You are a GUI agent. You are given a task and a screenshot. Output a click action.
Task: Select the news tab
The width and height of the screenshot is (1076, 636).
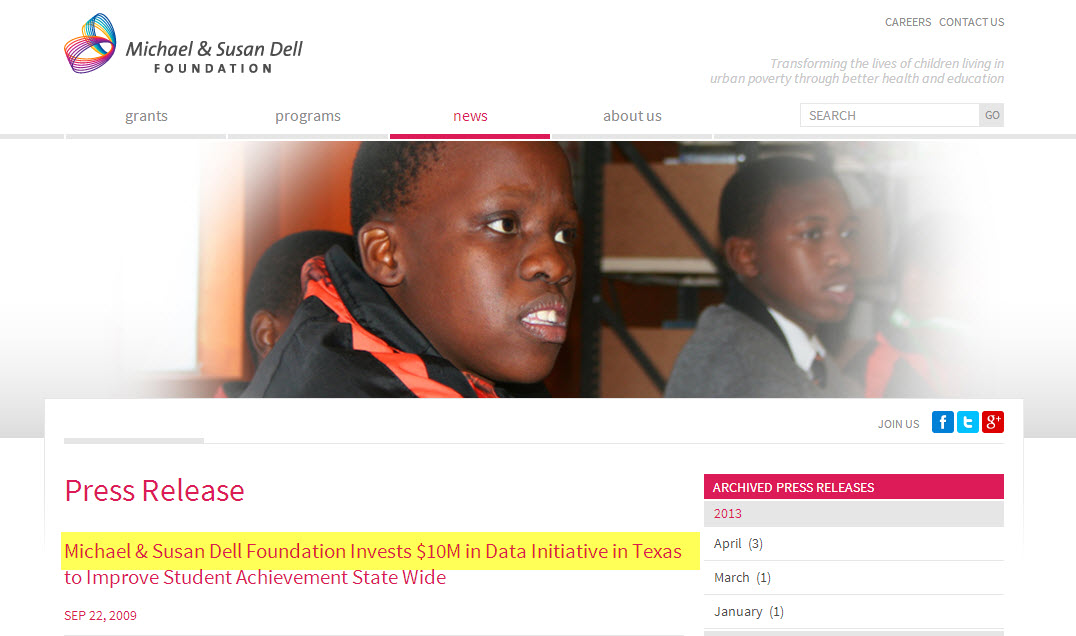470,116
